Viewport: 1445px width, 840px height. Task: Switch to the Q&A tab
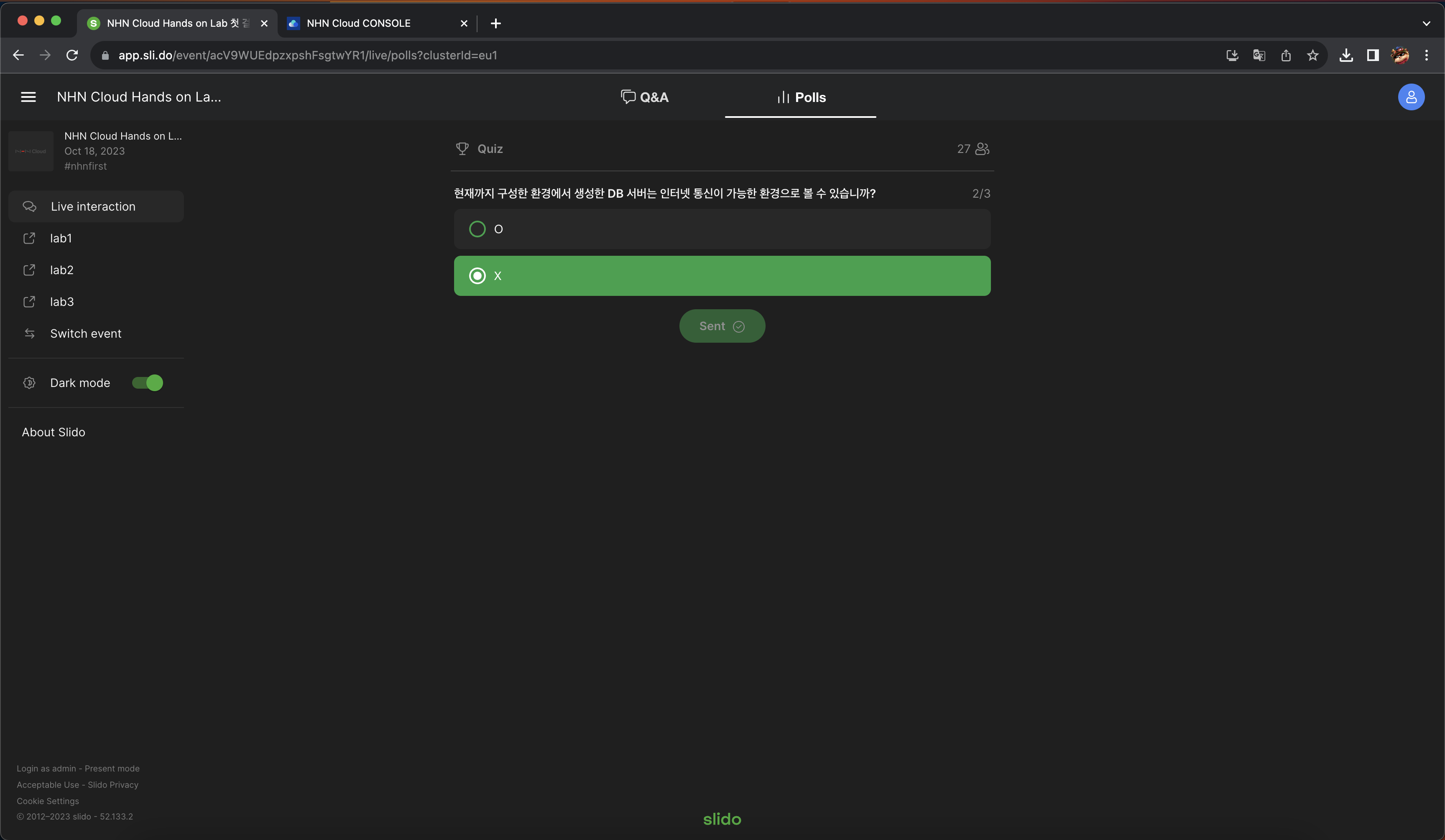coord(644,97)
